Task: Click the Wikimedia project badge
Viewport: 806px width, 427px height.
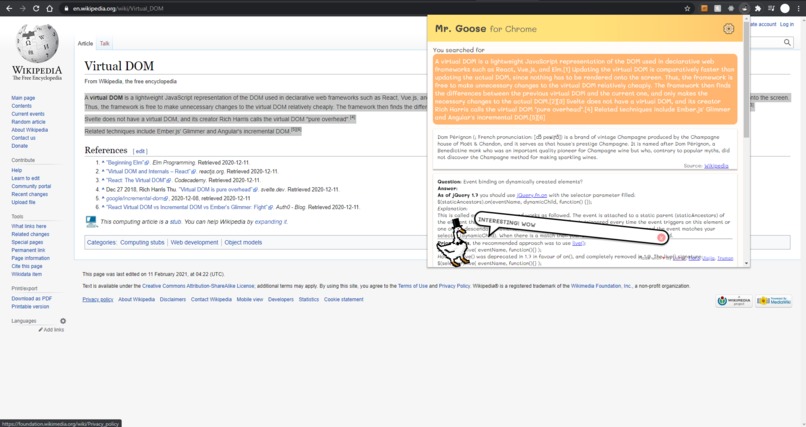Action: click(734, 301)
